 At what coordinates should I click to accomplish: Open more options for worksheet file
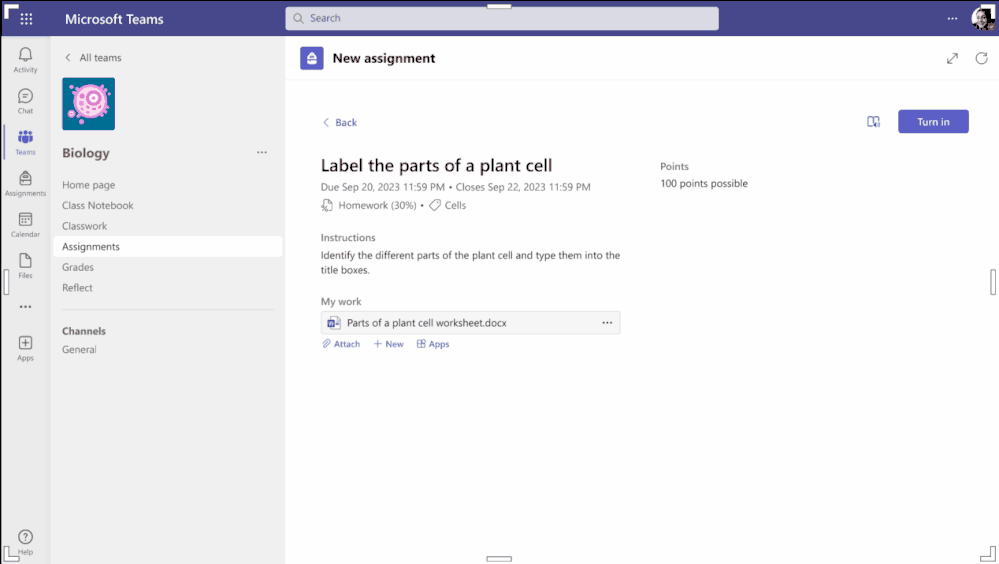(607, 323)
